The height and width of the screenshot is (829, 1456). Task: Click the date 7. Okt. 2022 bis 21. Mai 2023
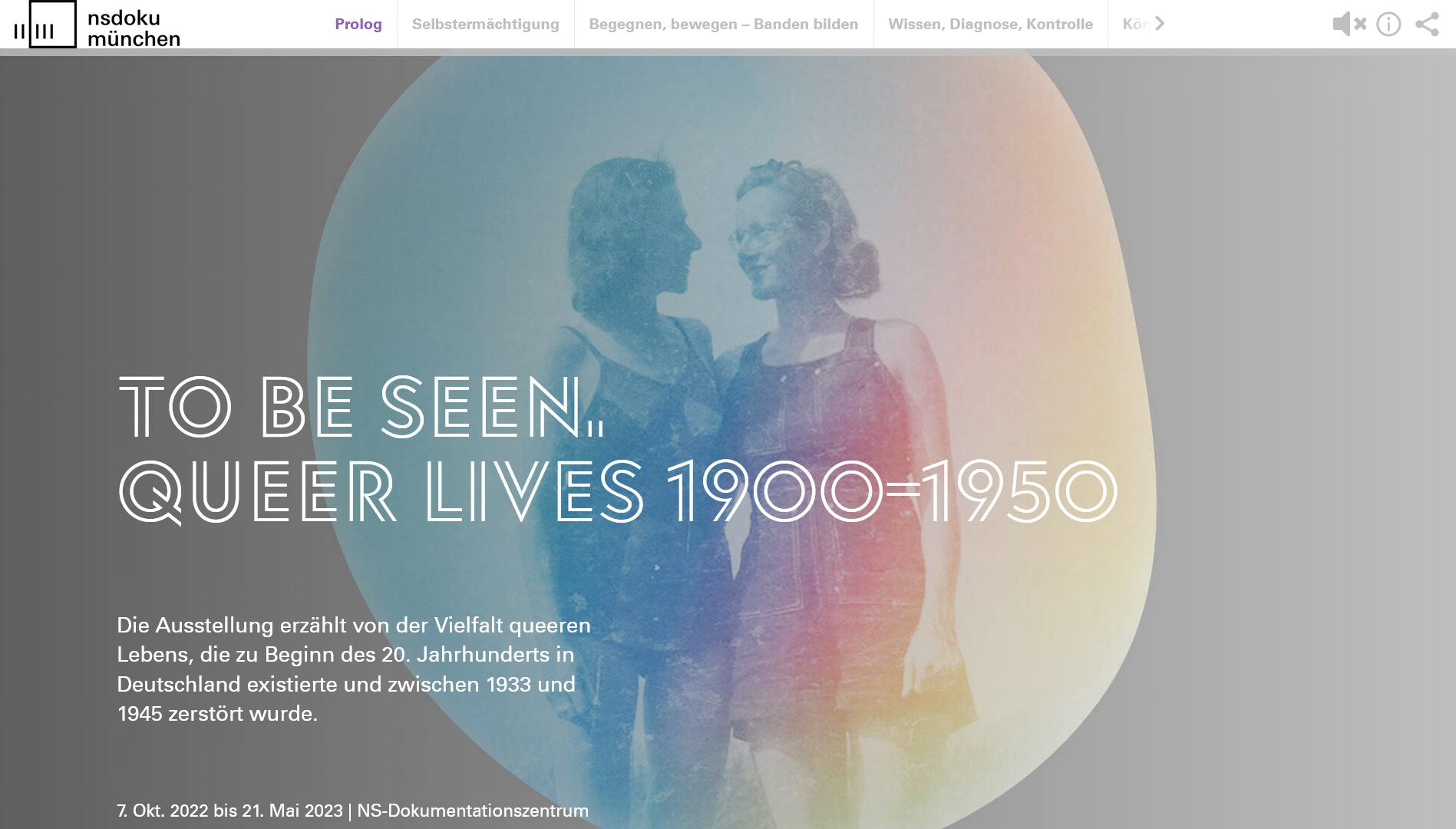point(229,811)
